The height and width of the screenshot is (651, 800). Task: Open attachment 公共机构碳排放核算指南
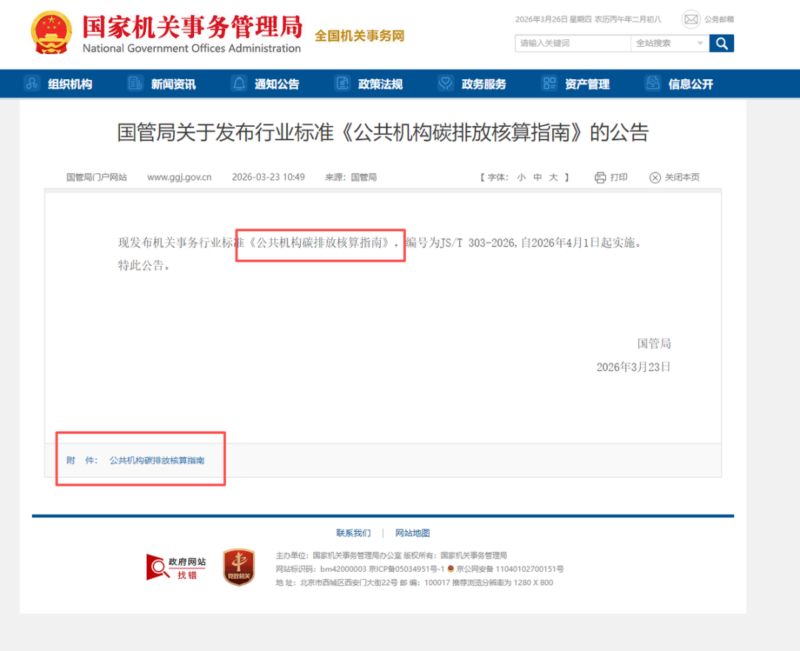tap(157, 461)
